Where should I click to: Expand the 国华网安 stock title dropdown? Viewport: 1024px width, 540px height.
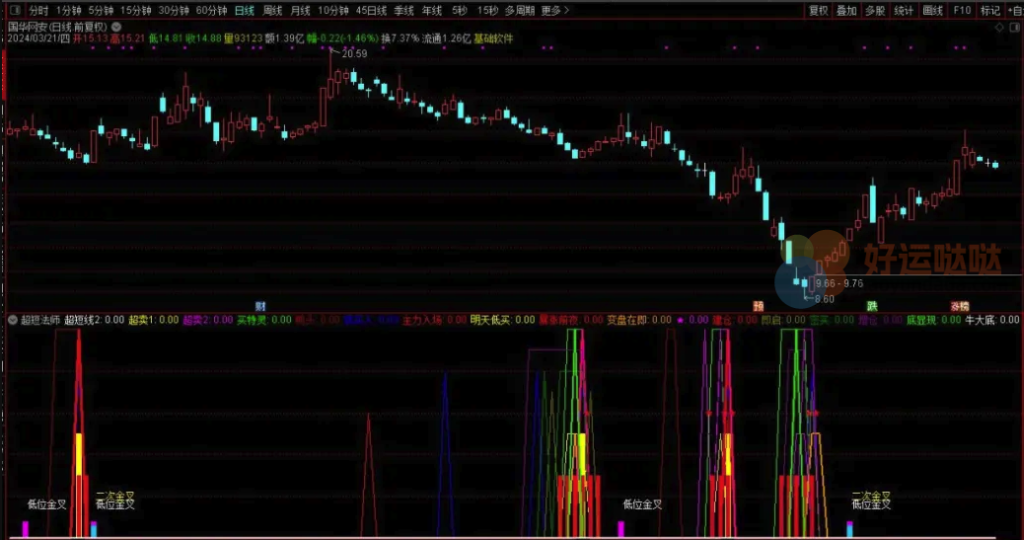[116, 27]
